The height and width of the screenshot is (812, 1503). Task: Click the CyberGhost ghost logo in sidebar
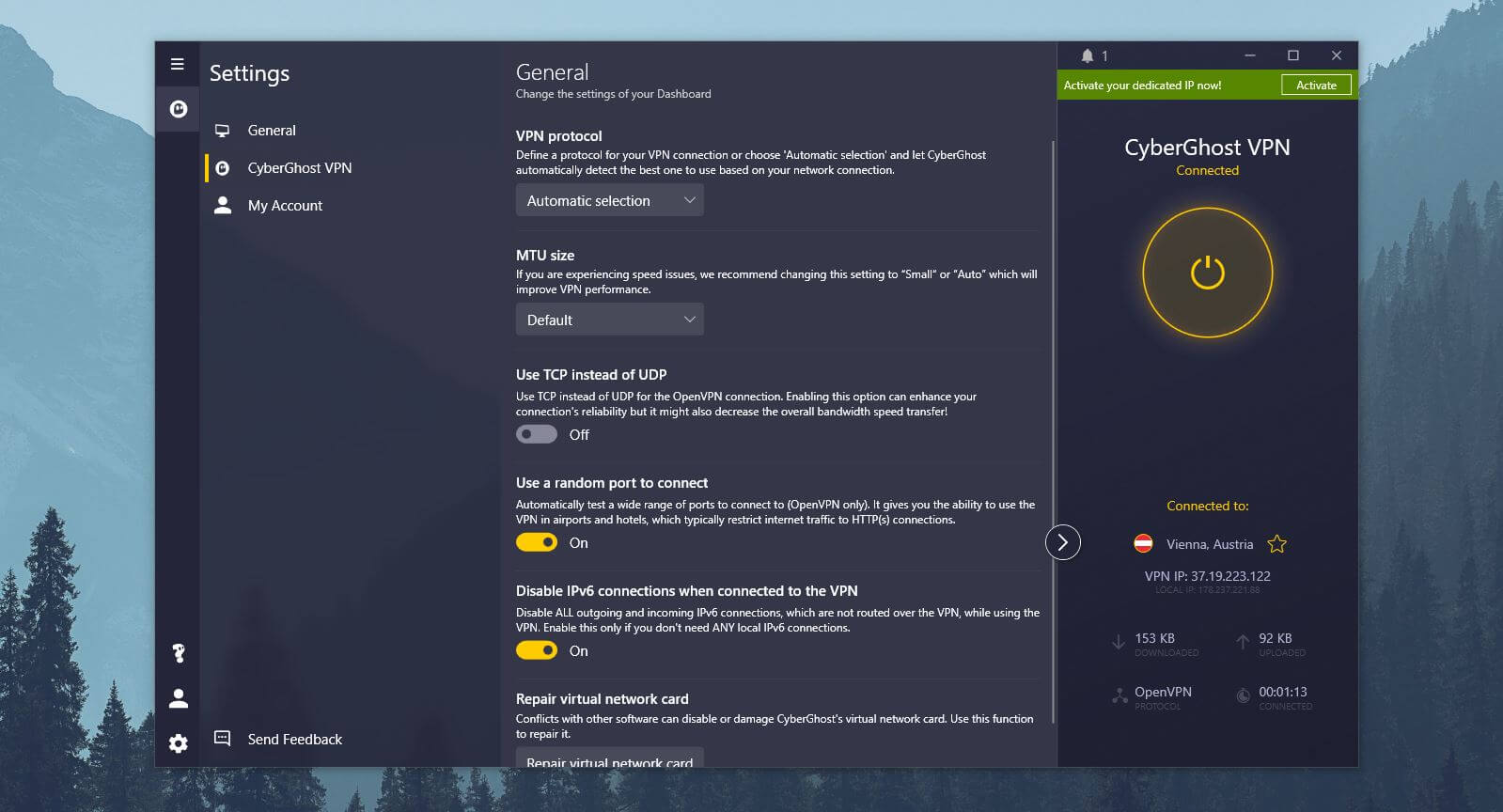point(178,109)
